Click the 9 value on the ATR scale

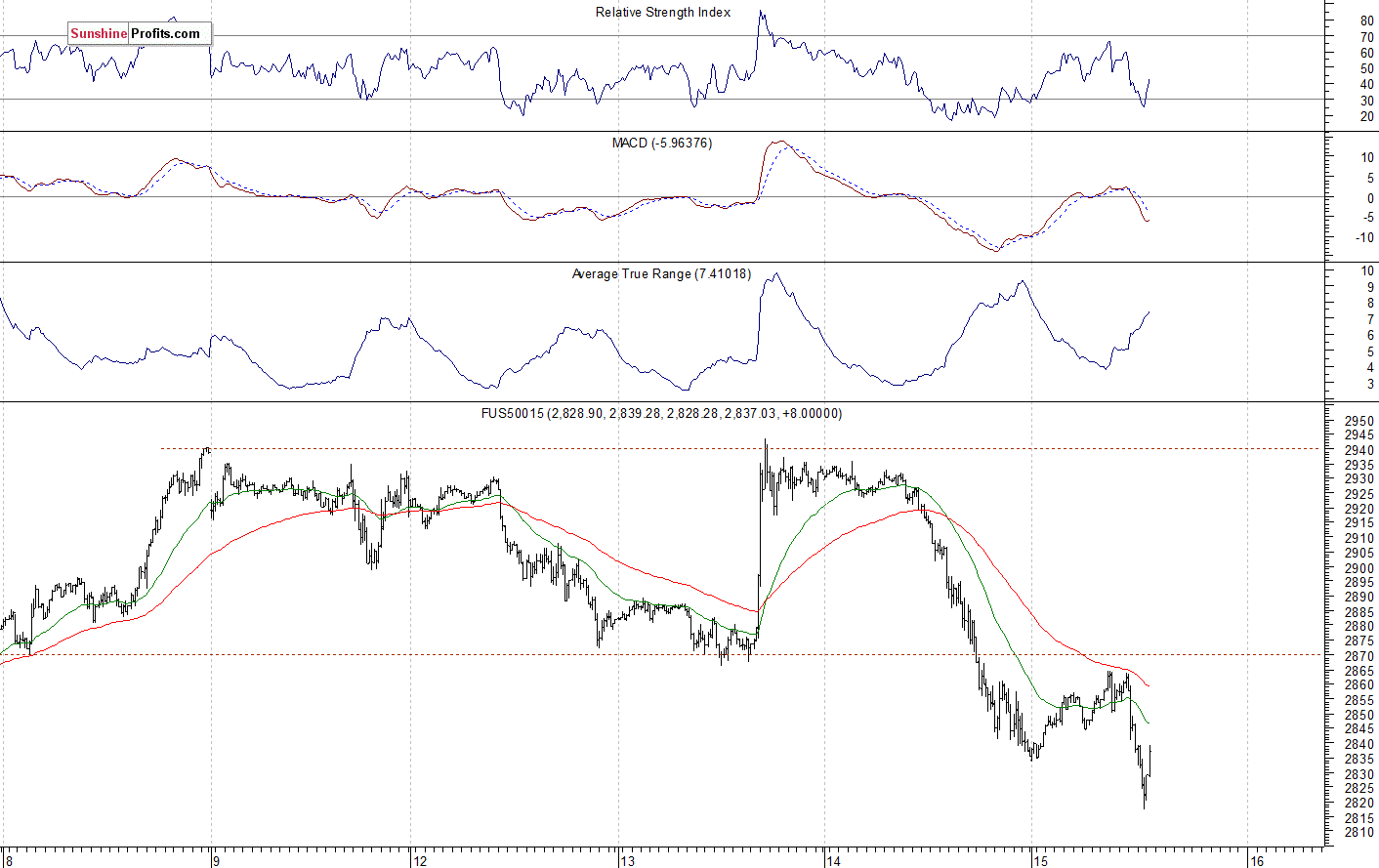pyautogui.click(x=1370, y=287)
